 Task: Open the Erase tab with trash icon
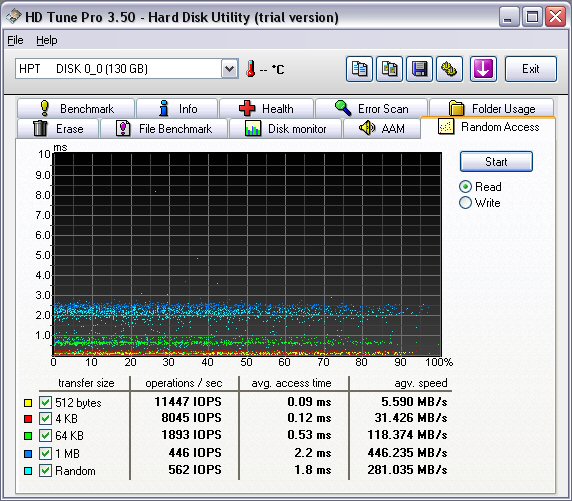tap(58, 129)
